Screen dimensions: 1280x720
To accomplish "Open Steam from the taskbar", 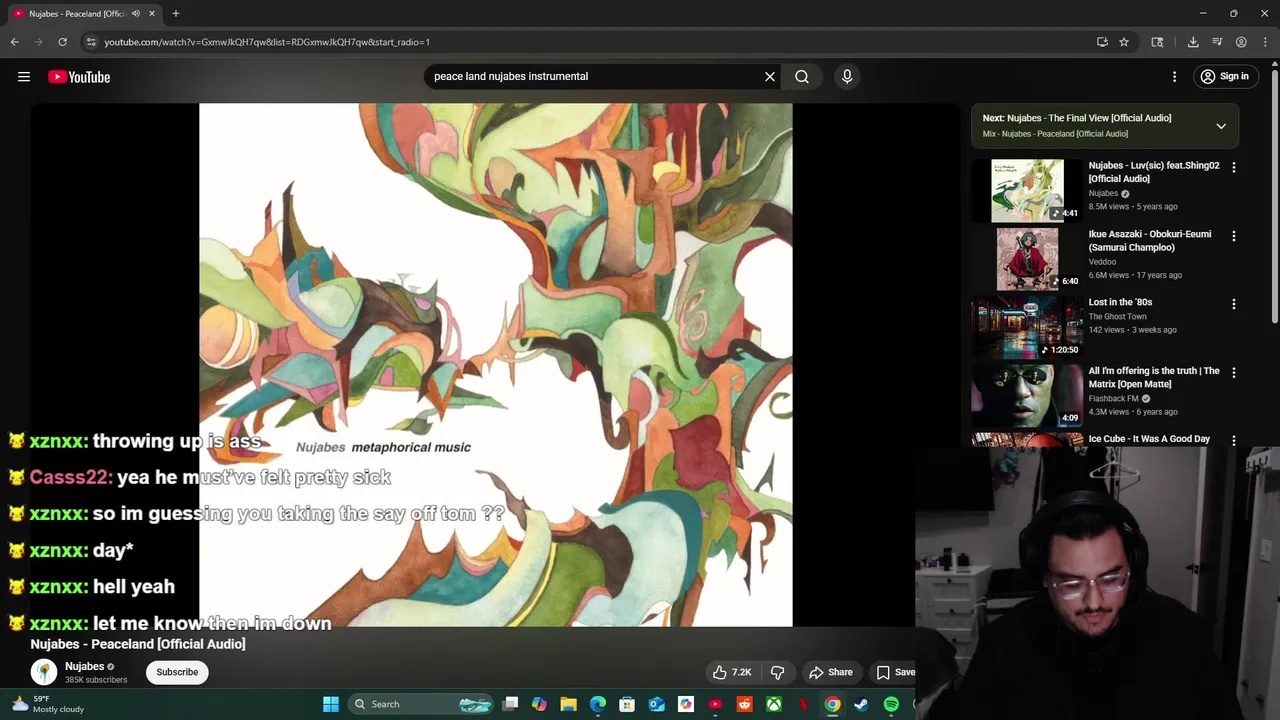I will click(861, 704).
